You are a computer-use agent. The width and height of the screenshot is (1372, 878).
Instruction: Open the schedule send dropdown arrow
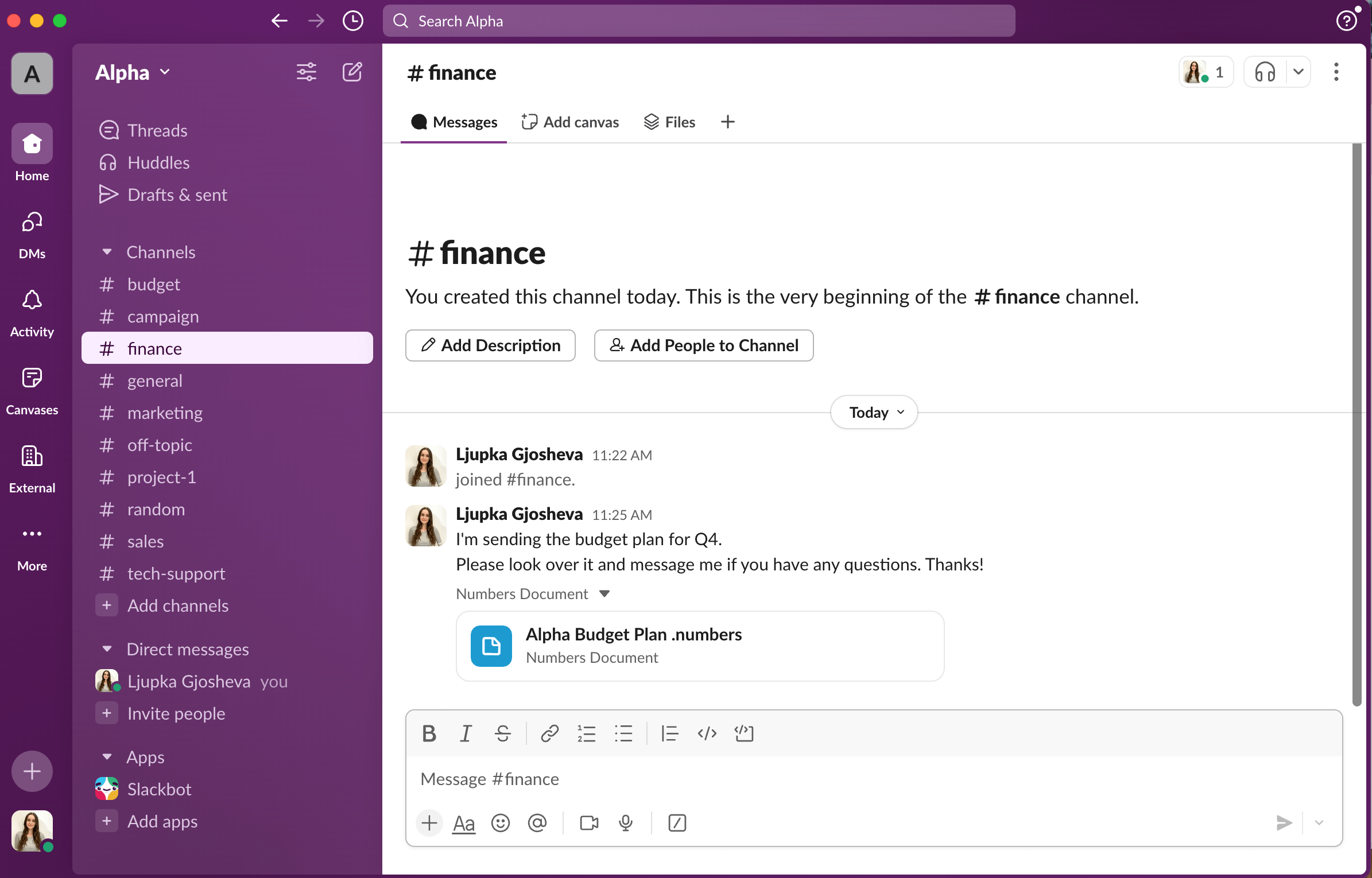pos(1319,823)
